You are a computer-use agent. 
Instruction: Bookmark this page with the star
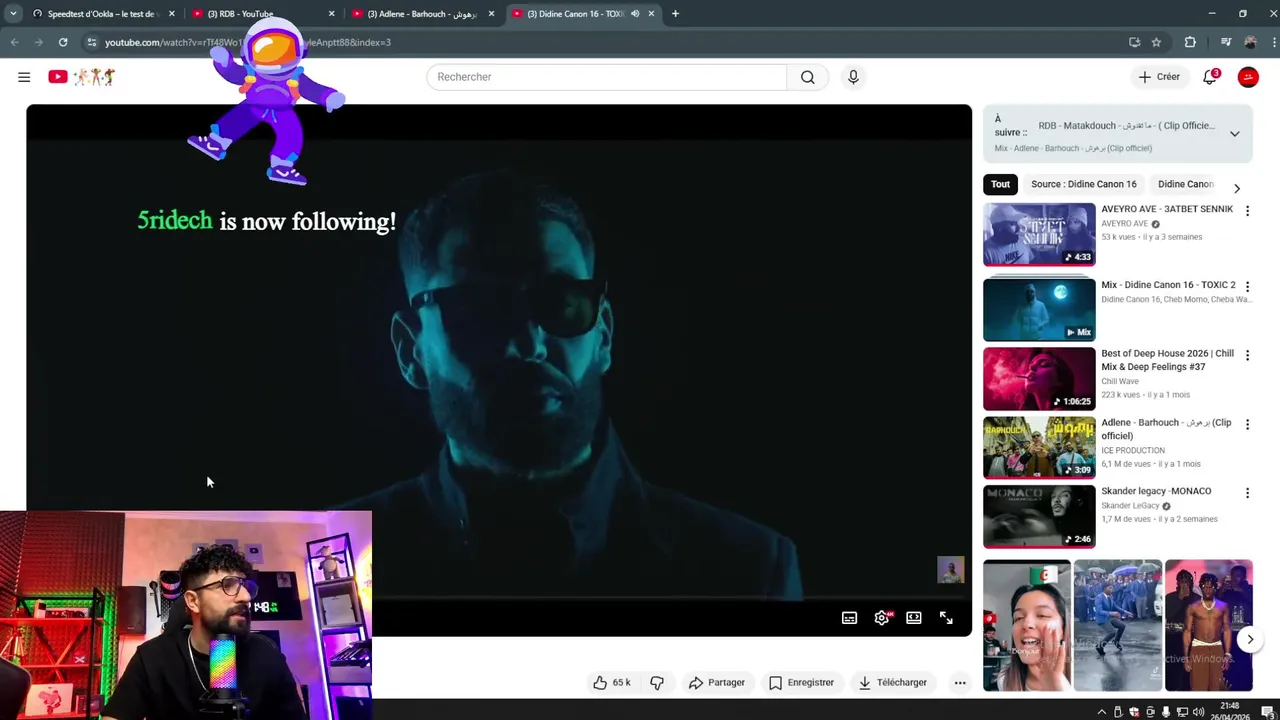tap(1156, 42)
